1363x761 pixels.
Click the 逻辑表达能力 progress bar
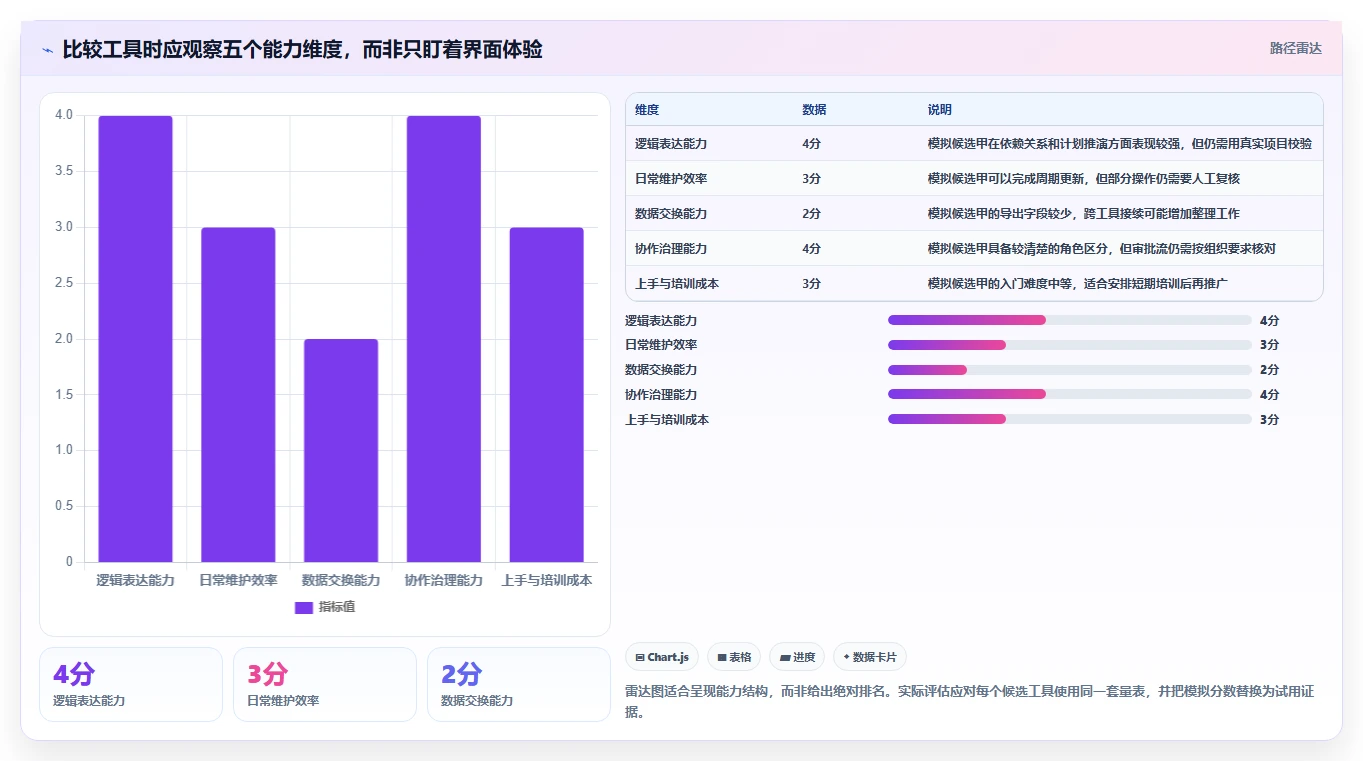pyautogui.click(x=1070, y=320)
